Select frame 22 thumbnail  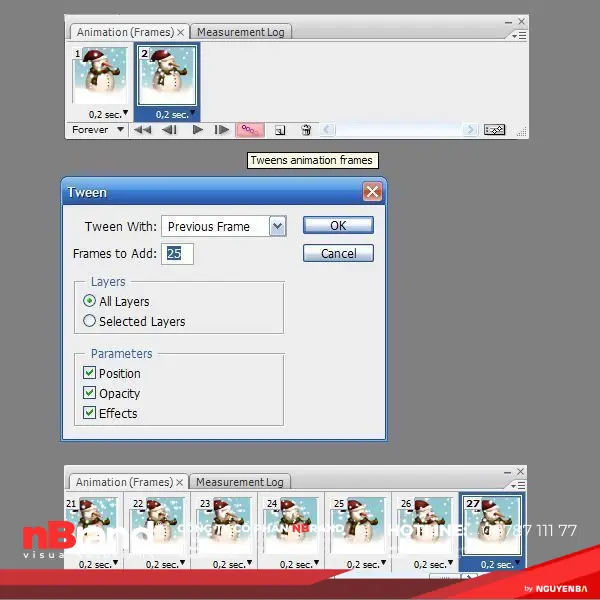pos(158,525)
